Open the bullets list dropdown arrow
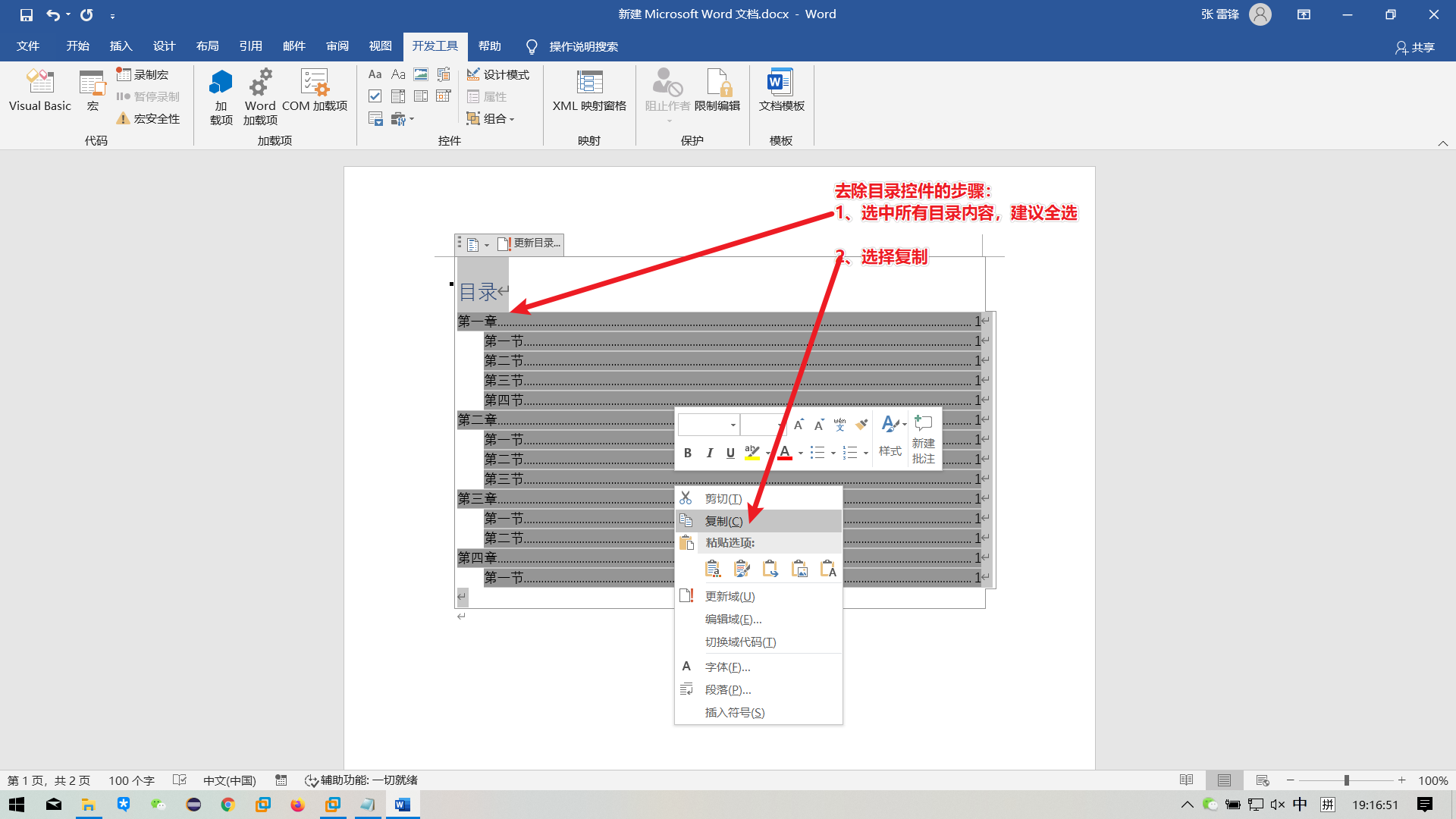Viewport: 1456px width, 819px height. [833, 453]
